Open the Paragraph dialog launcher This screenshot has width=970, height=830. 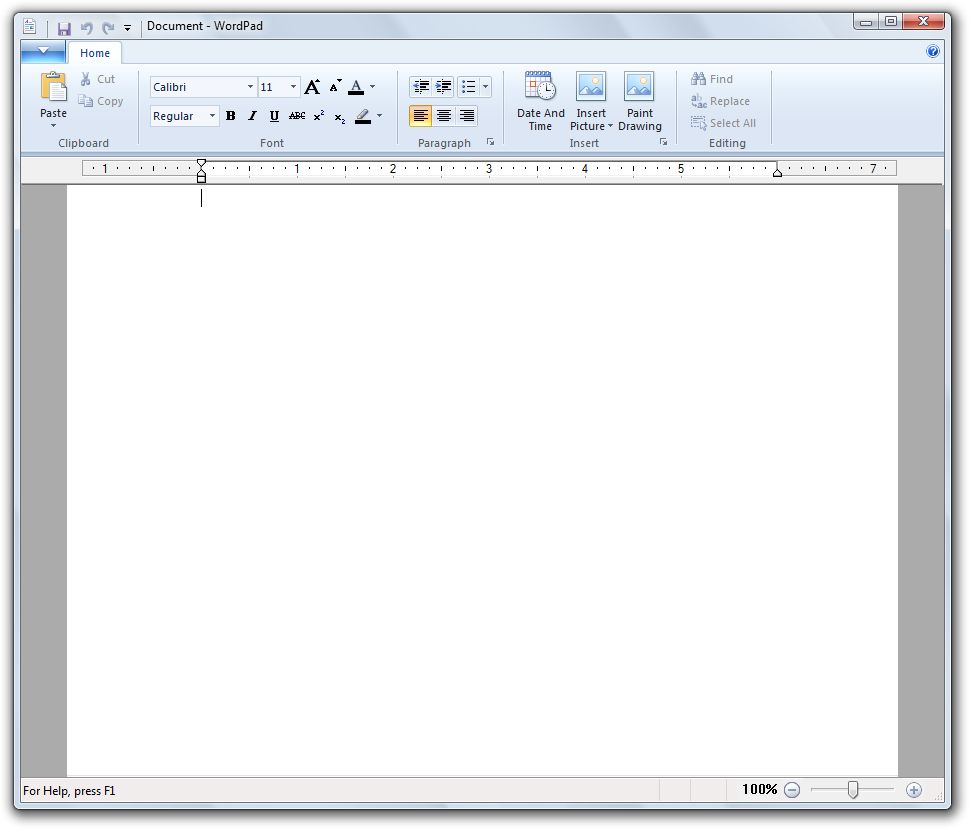tap(491, 142)
